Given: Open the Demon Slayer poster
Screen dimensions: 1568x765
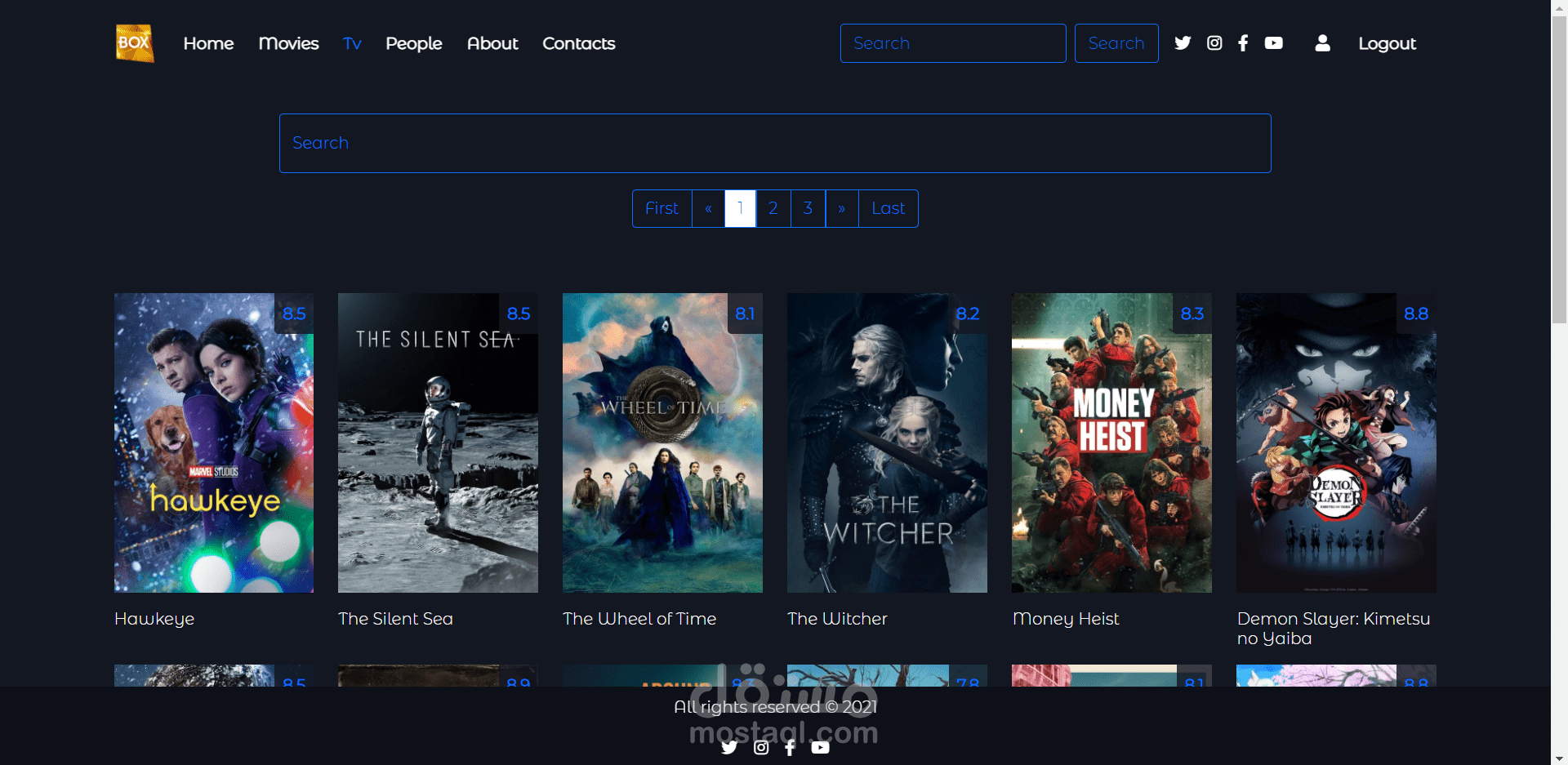Looking at the screenshot, I should coord(1336,443).
